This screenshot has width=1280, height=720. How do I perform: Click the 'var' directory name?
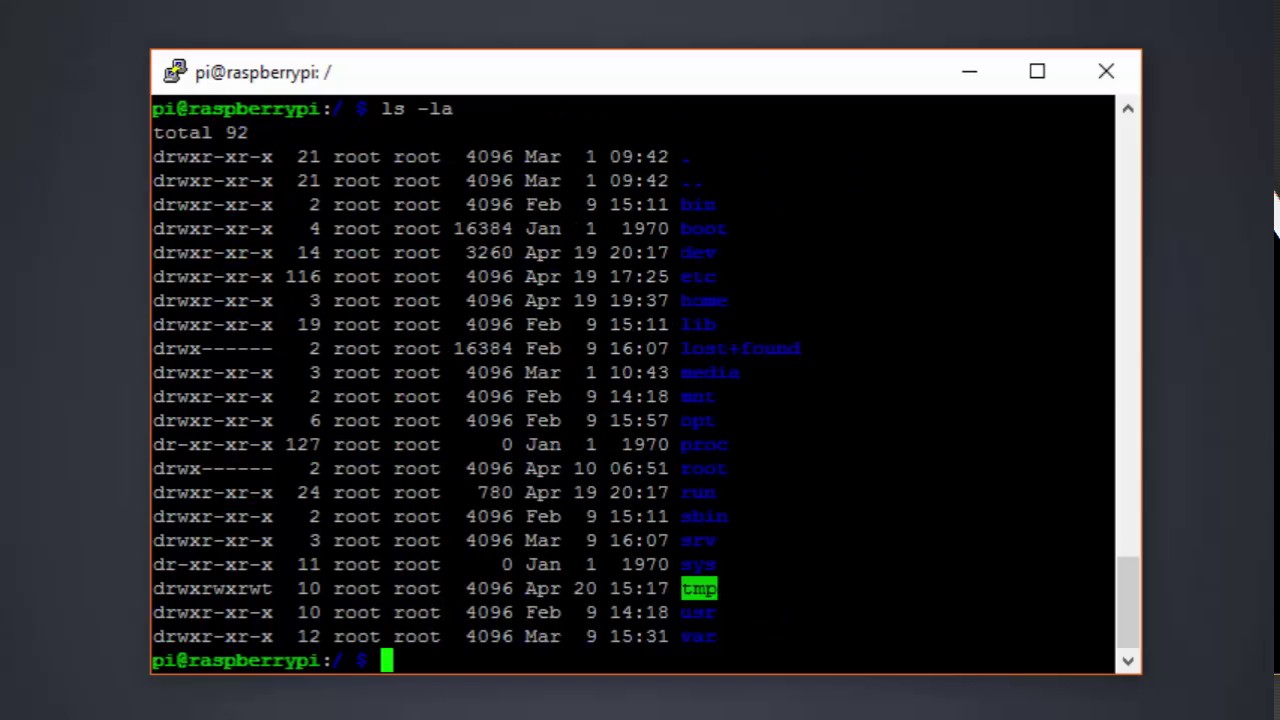(698, 636)
